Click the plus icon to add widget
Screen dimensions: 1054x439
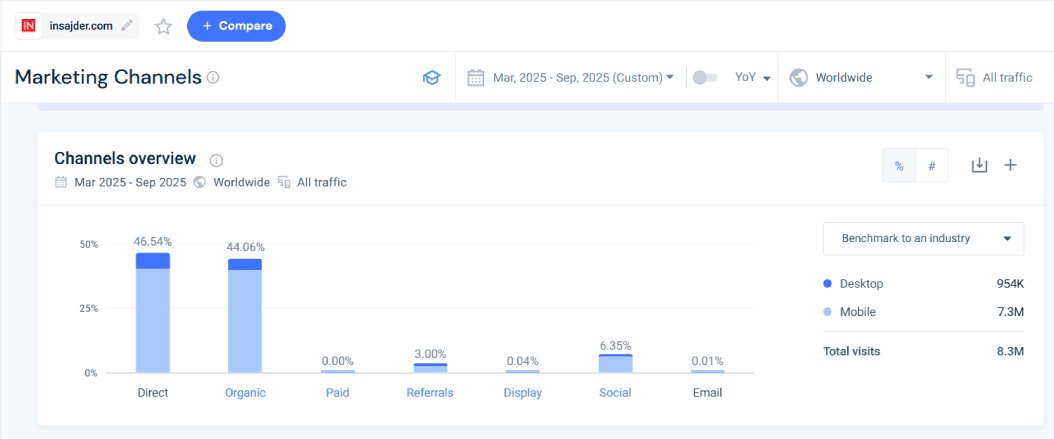tap(1010, 165)
